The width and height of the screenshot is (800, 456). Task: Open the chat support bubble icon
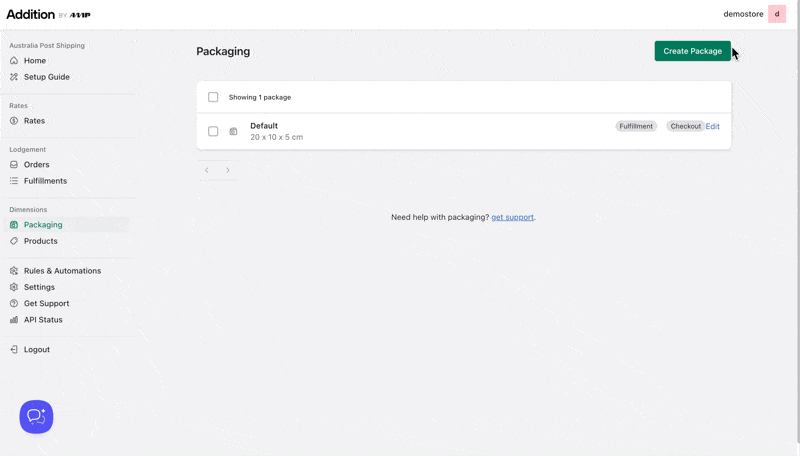pos(36,417)
